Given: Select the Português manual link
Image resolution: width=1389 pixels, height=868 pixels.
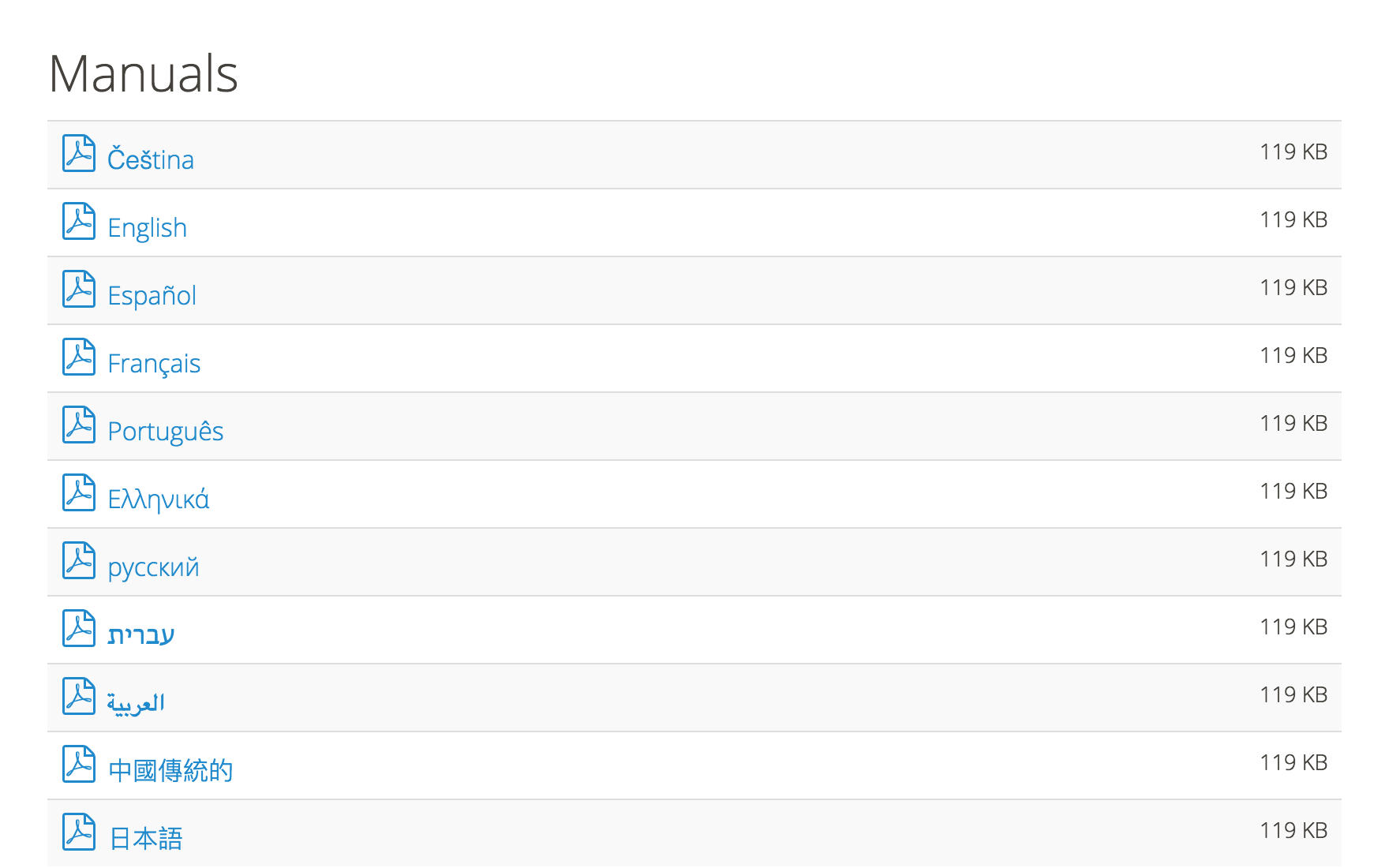Looking at the screenshot, I should pyautogui.click(x=166, y=432).
